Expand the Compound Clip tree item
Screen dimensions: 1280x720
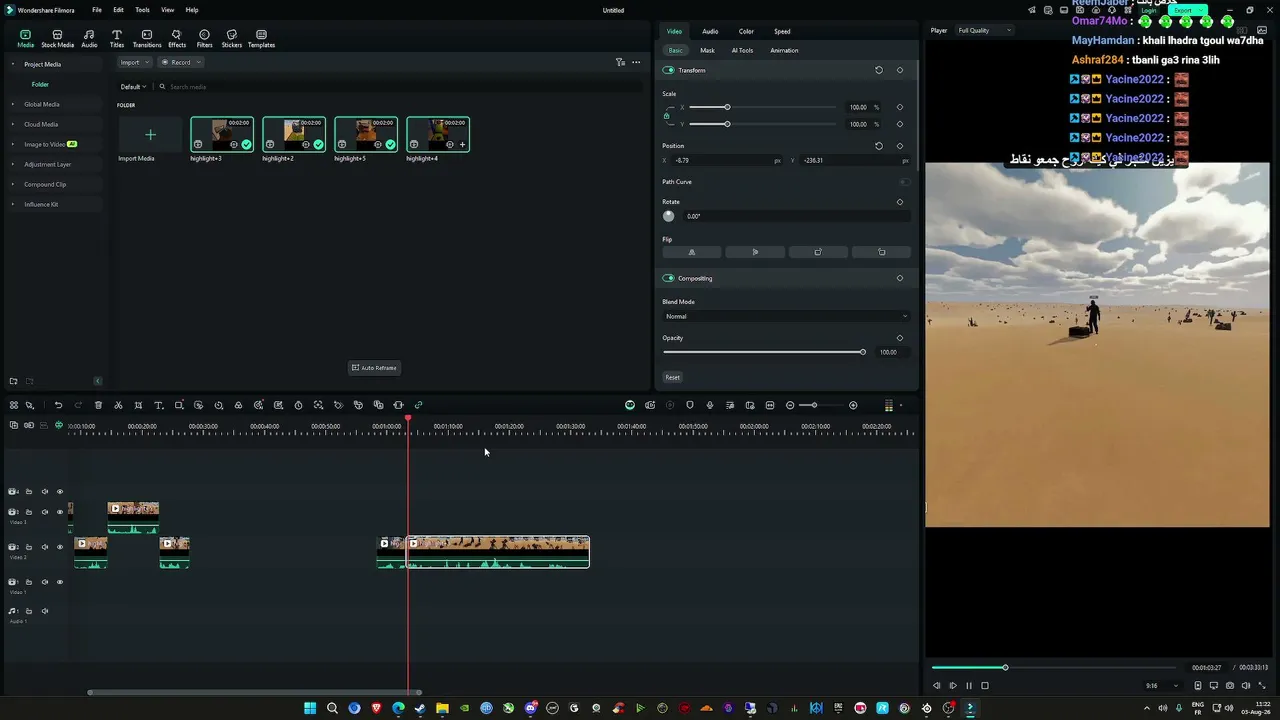coord(13,184)
